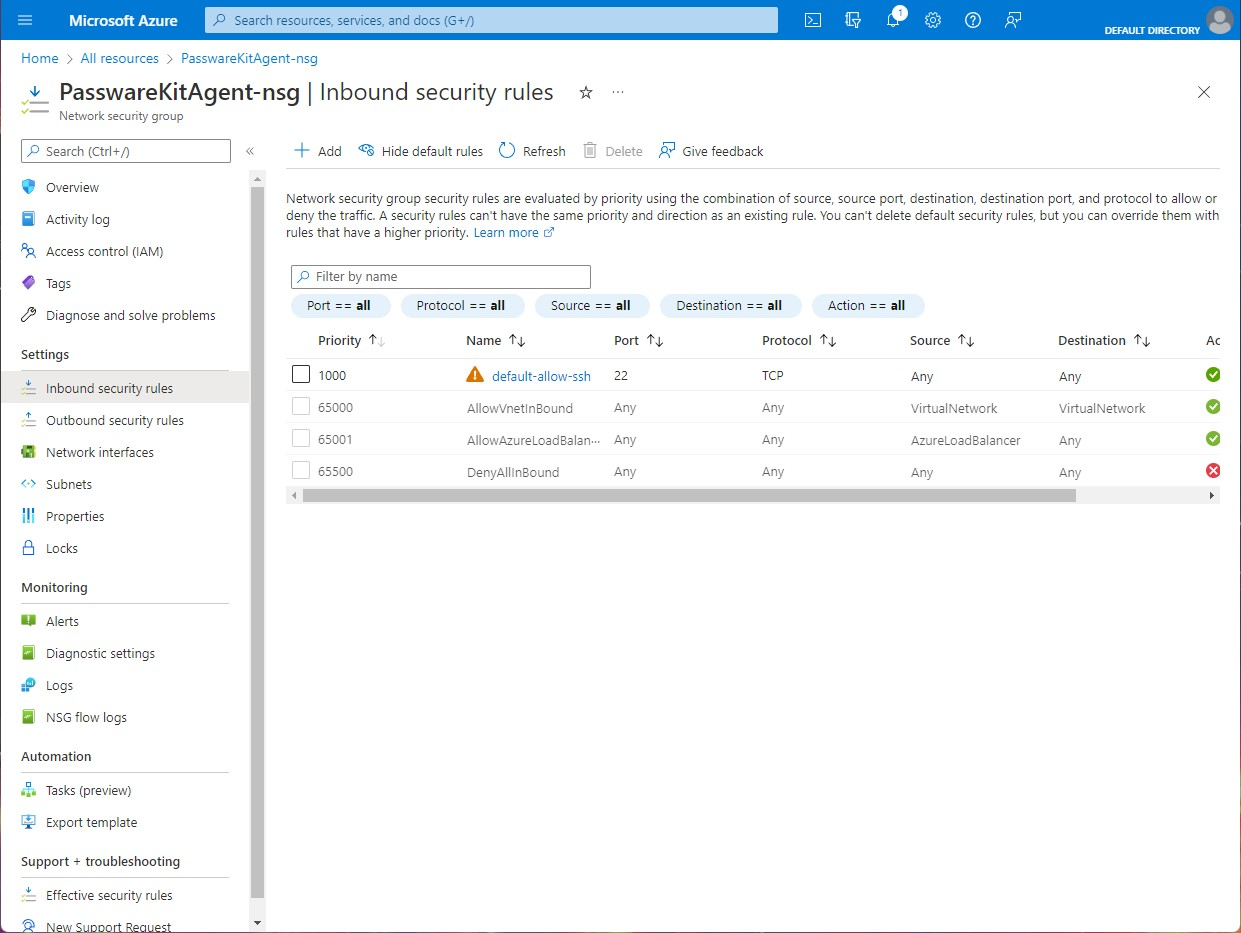
Task: Click the left menu vertical scrollbar
Action: click(257, 540)
